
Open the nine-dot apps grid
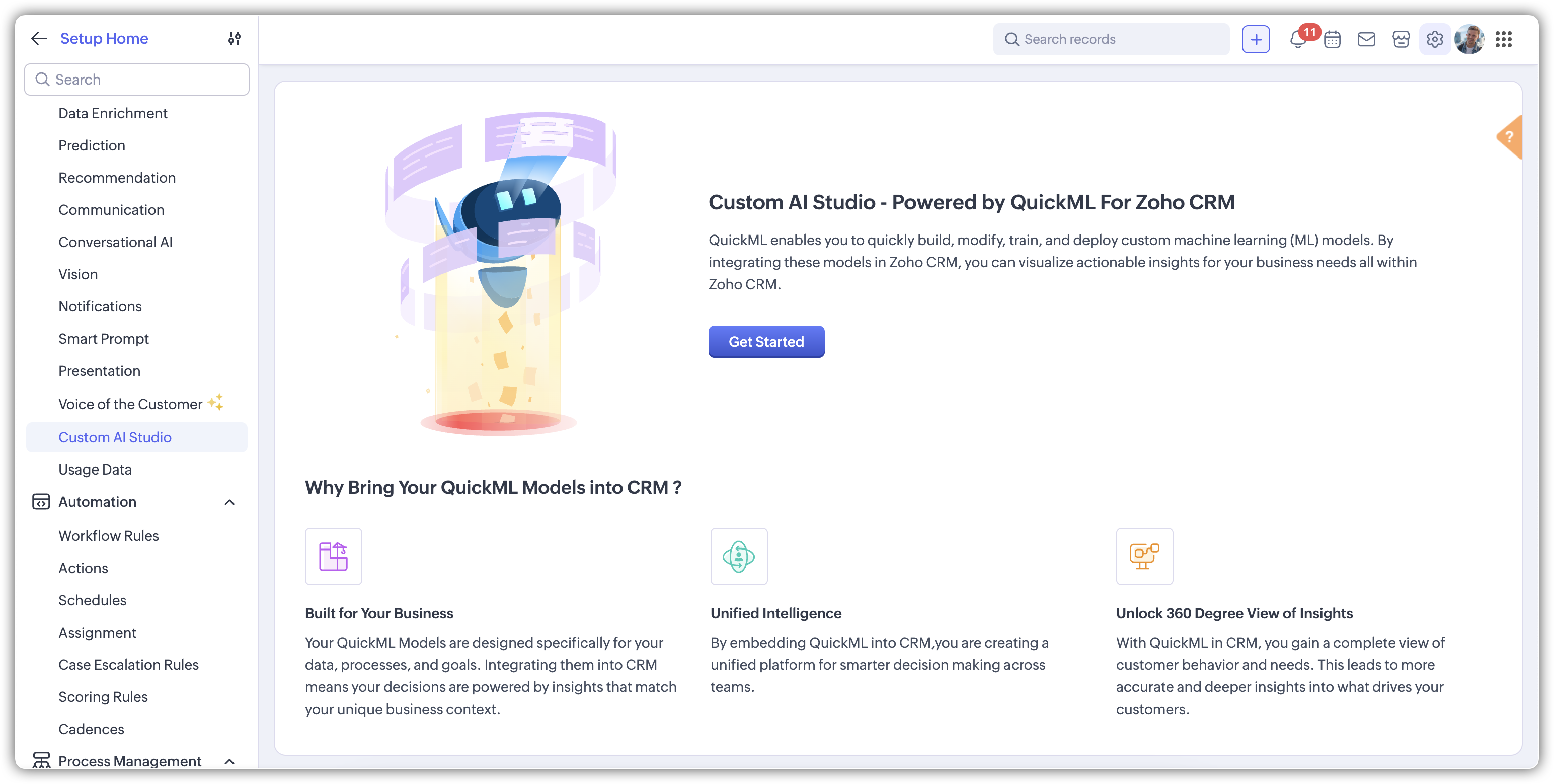(x=1503, y=39)
